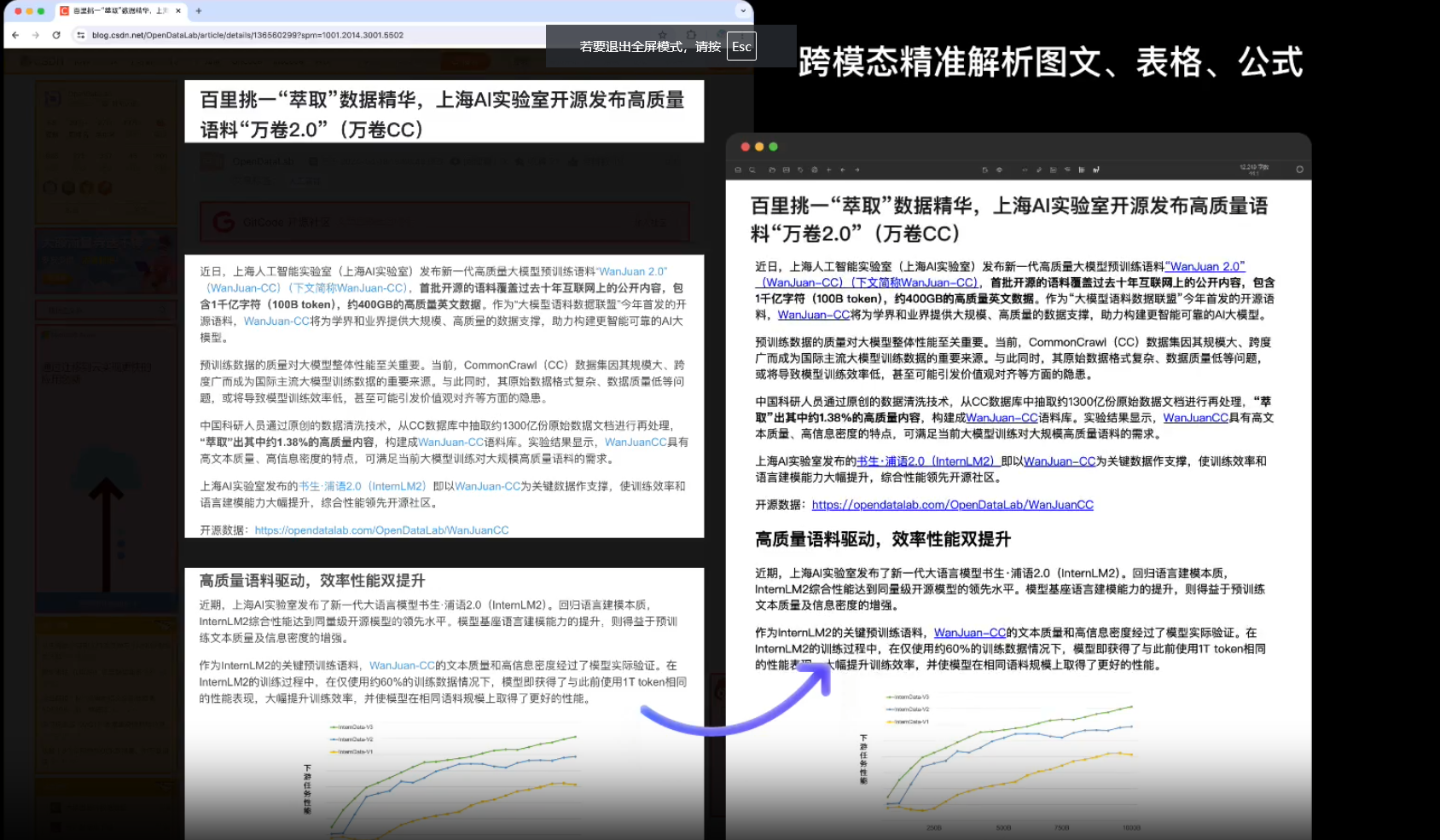Bookmark this page with the star icon

[x=662, y=35]
